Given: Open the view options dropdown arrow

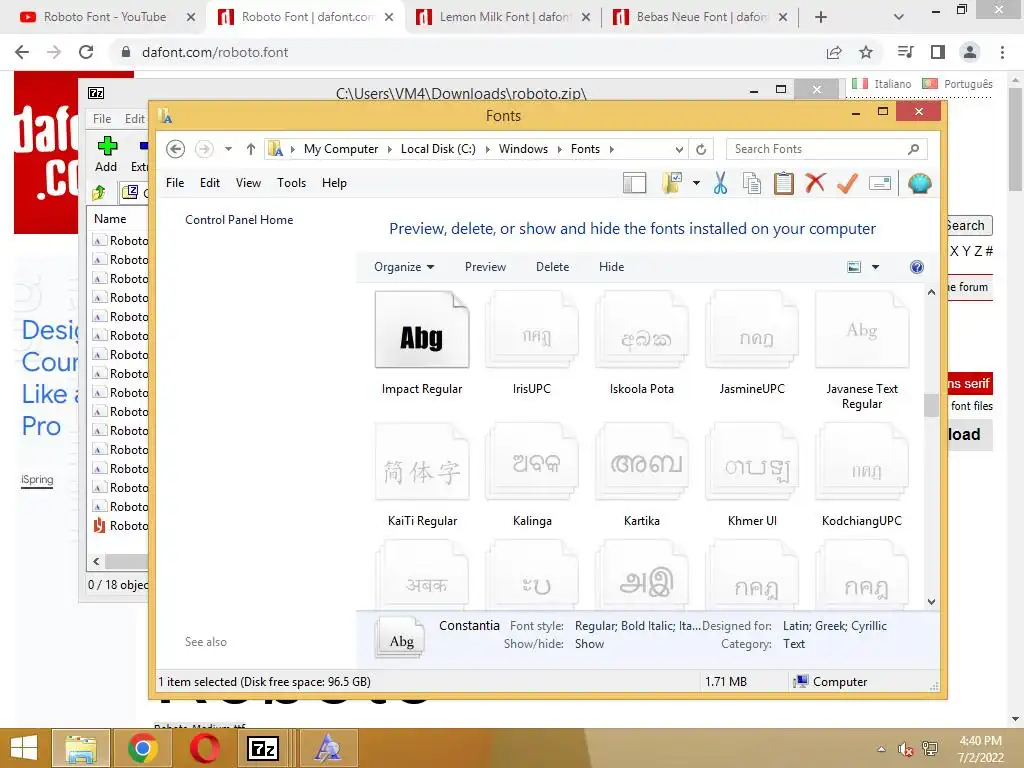Looking at the screenshot, I should [875, 267].
